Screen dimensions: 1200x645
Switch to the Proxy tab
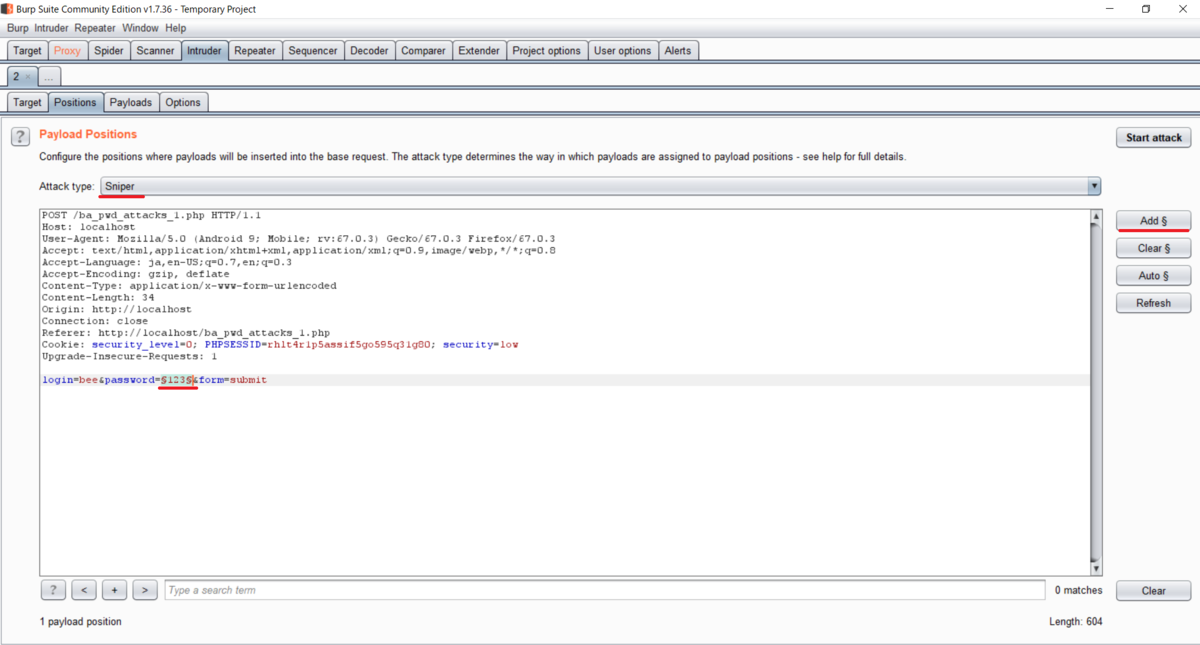[68, 50]
